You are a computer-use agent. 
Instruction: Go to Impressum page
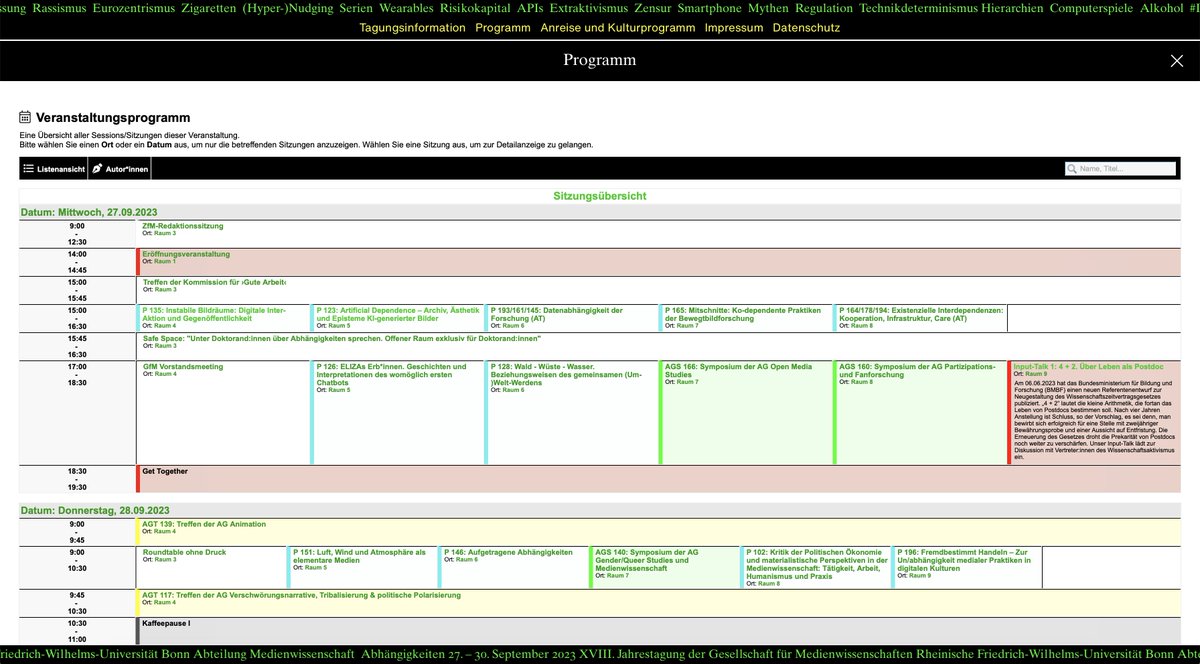[x=733, y=27]
